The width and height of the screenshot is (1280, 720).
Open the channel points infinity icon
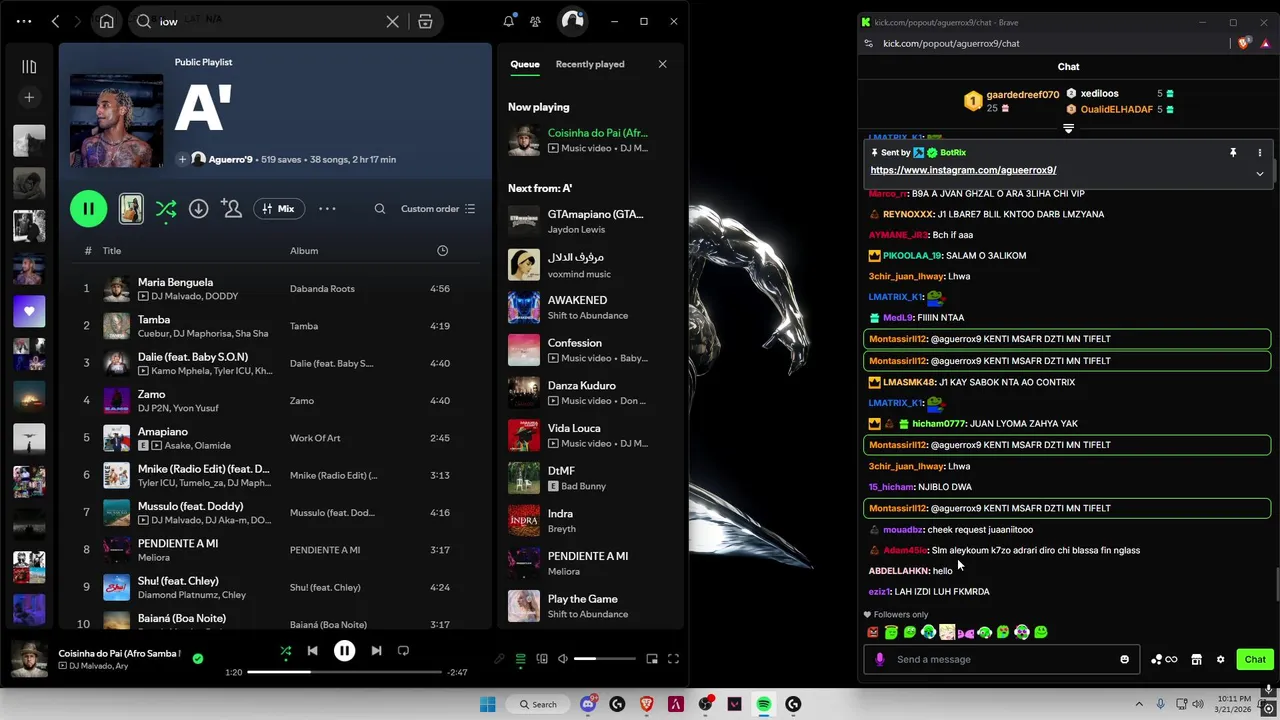point(1164,660)
